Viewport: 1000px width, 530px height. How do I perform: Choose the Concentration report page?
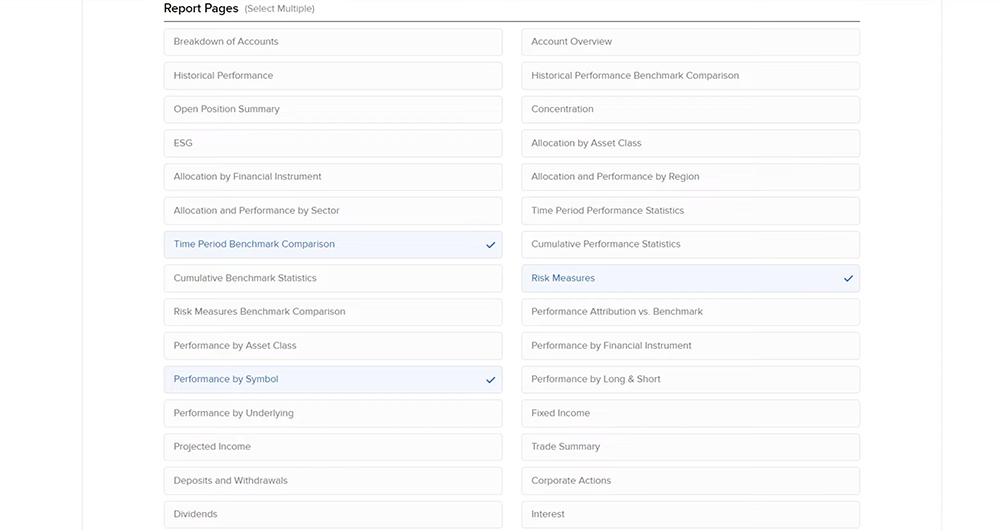690,109
